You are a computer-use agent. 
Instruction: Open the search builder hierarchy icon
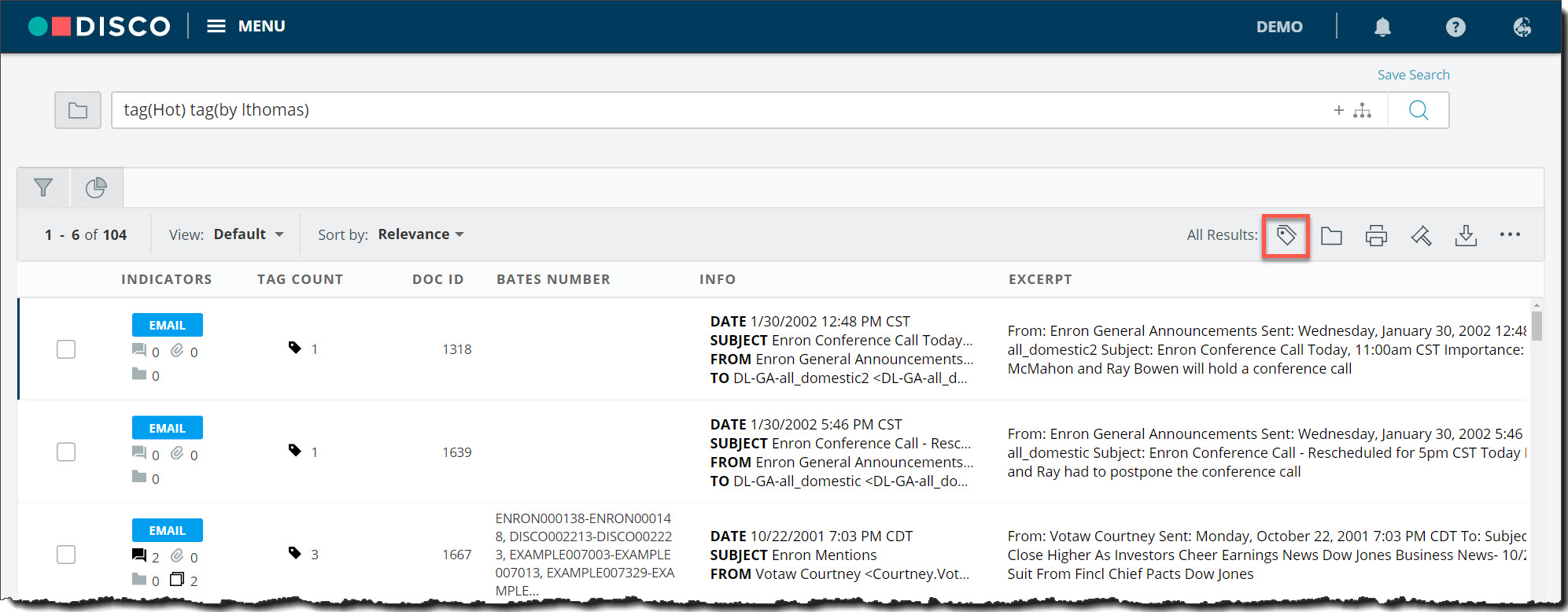coord(1362,110)
